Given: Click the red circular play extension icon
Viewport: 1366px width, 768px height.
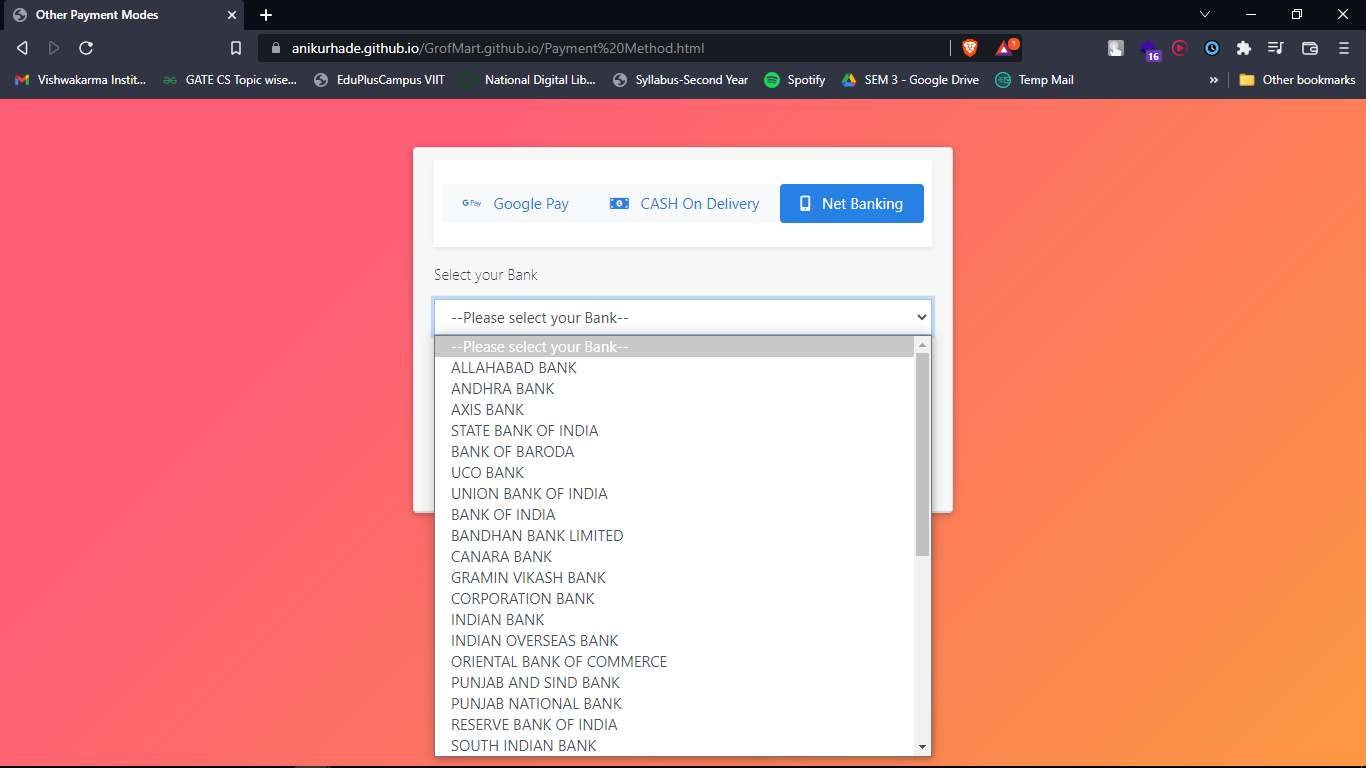Looking at the screenshot, I should tap(1180, 47).
